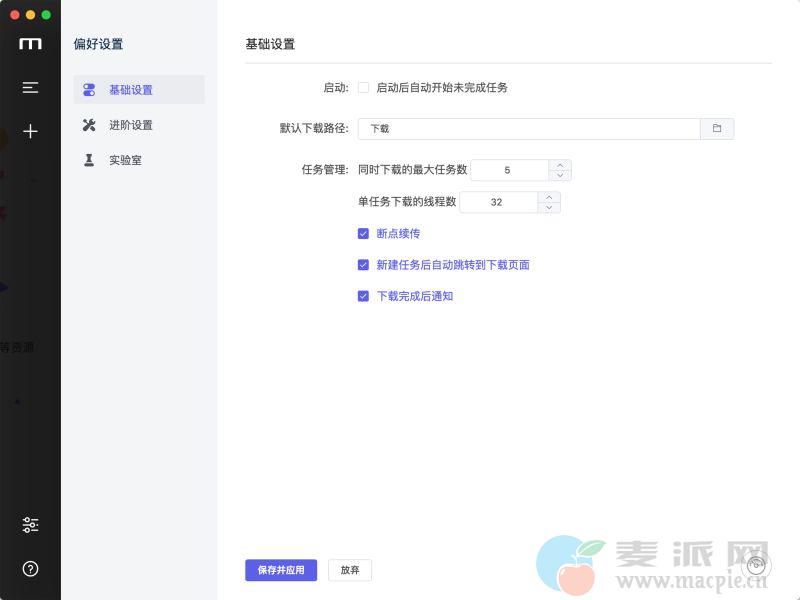
Task: Click the 放弃 button
Action: pyautogui.click(x=350, y=570)
